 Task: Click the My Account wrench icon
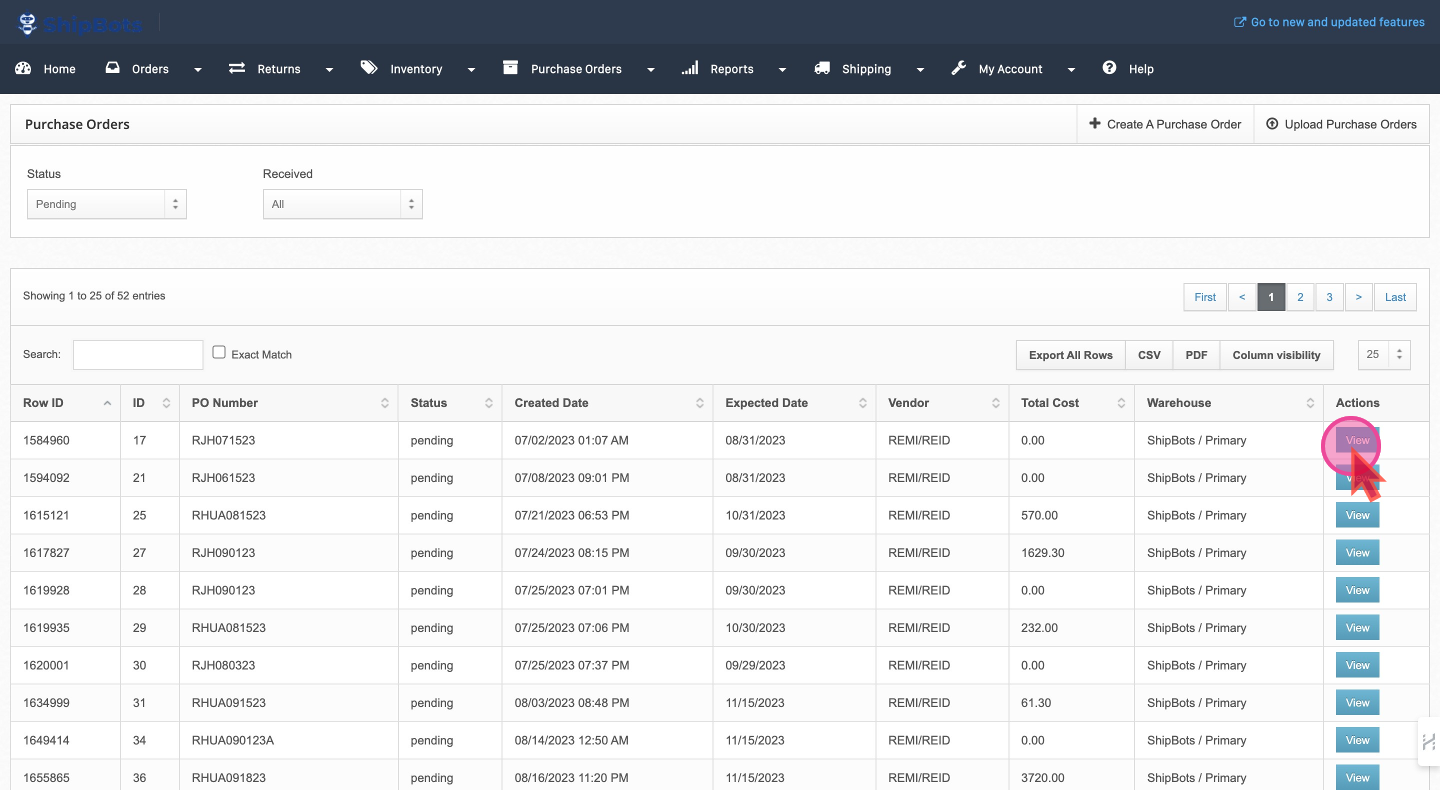click(958, 68)
